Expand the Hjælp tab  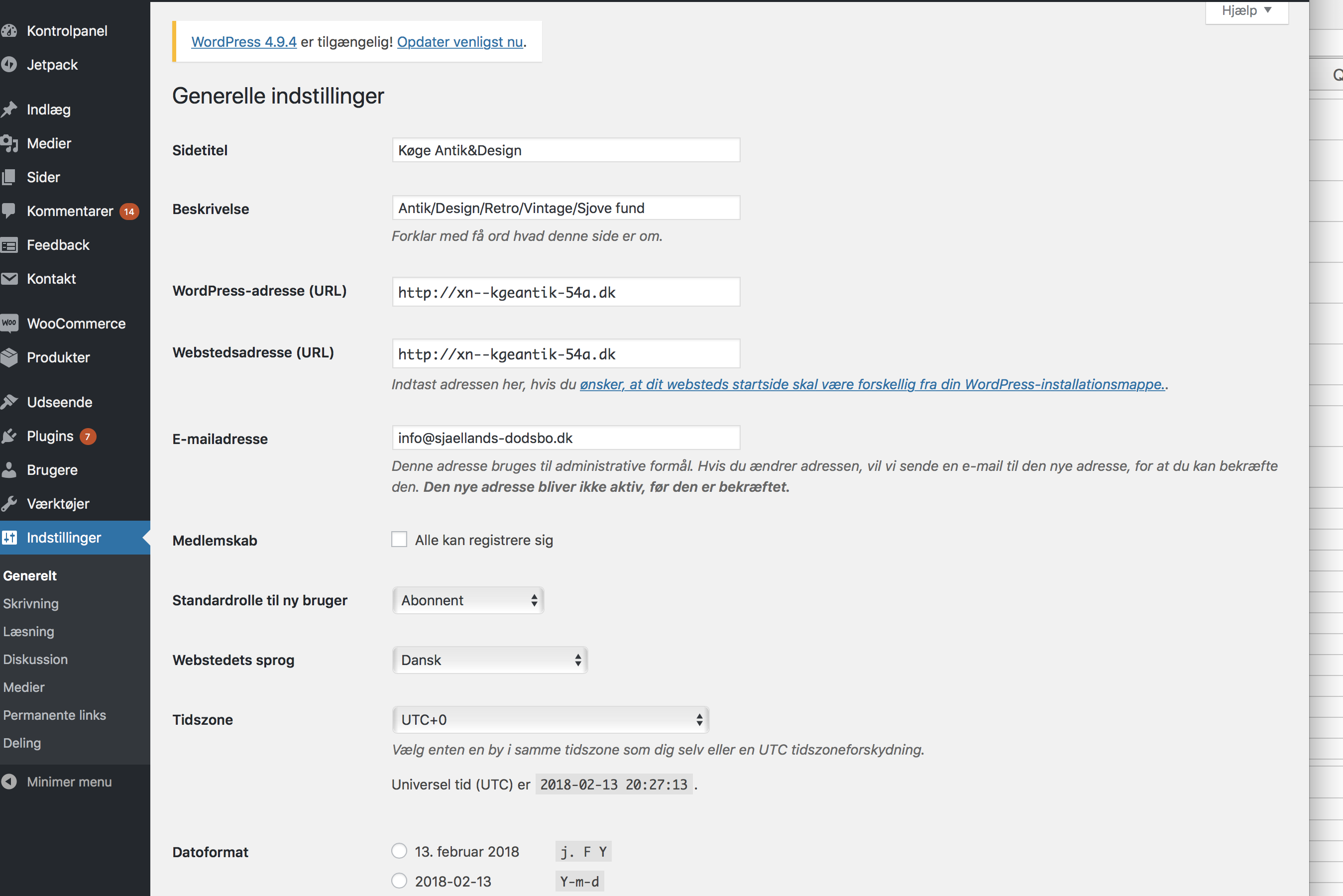click(x=1246, y=11)
